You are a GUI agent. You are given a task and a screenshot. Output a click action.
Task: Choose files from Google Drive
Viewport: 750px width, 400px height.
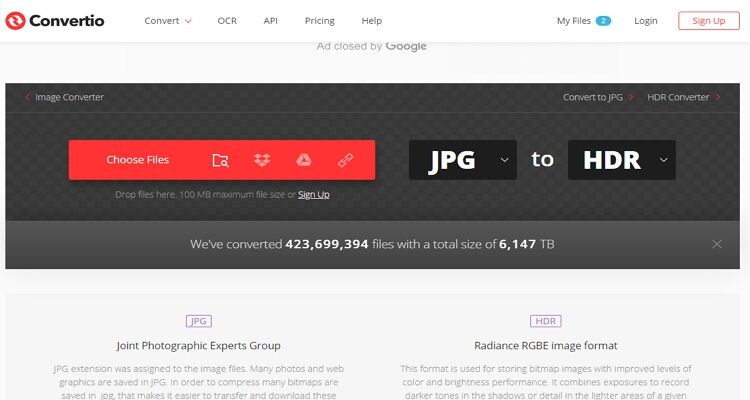click(x=303, y=160)
